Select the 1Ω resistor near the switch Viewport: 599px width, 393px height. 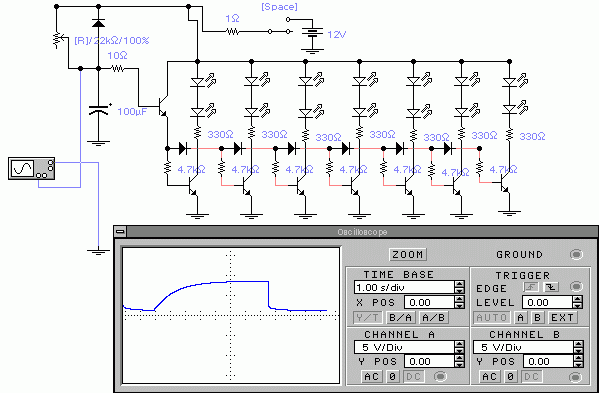(233, 32)
